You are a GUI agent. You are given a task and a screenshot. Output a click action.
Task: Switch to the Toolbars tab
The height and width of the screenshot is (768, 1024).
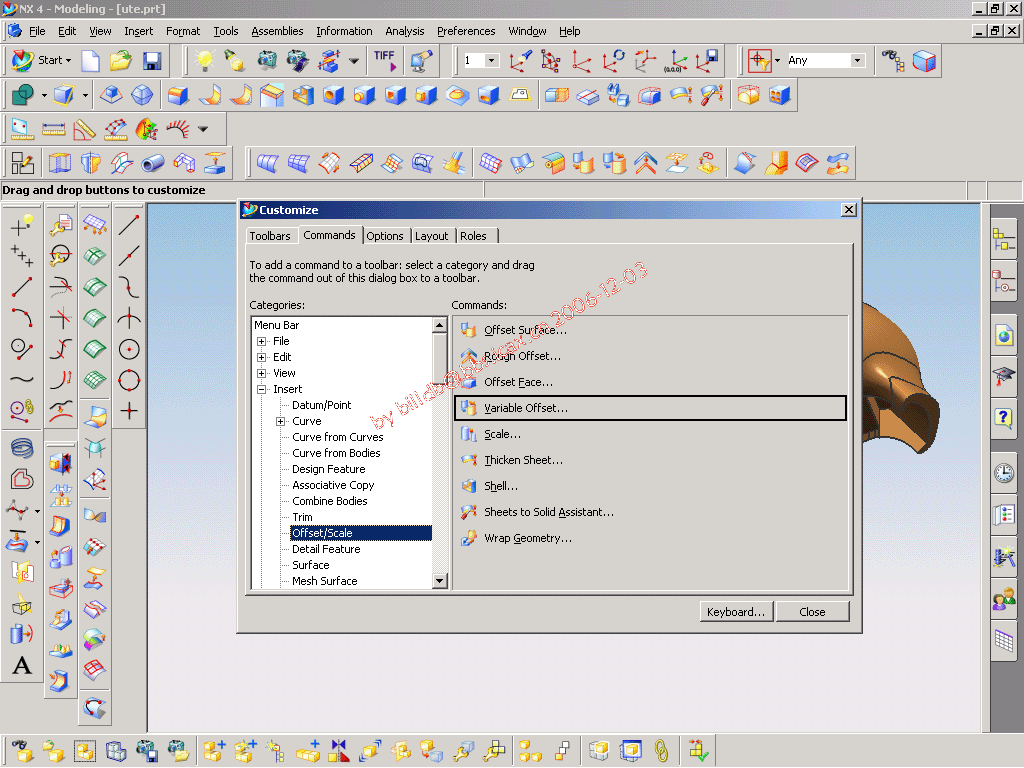pyautogui.click(x=270, y=236)
